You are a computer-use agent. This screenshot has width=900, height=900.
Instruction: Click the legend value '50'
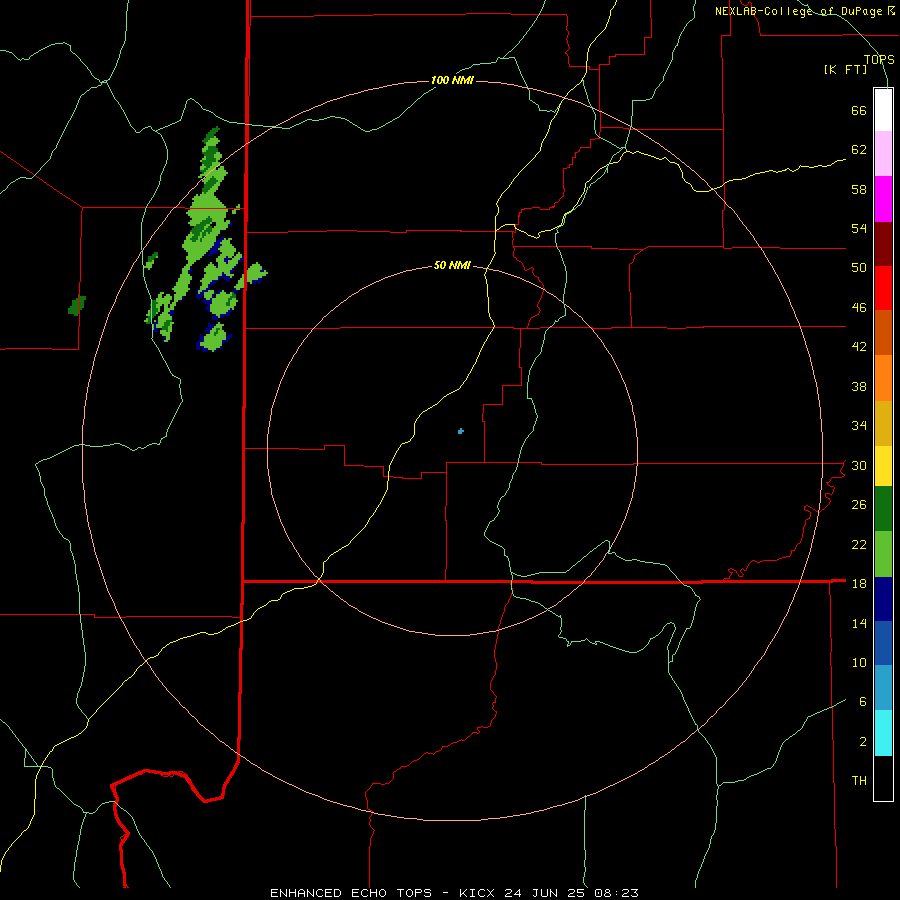coord(859,268)
